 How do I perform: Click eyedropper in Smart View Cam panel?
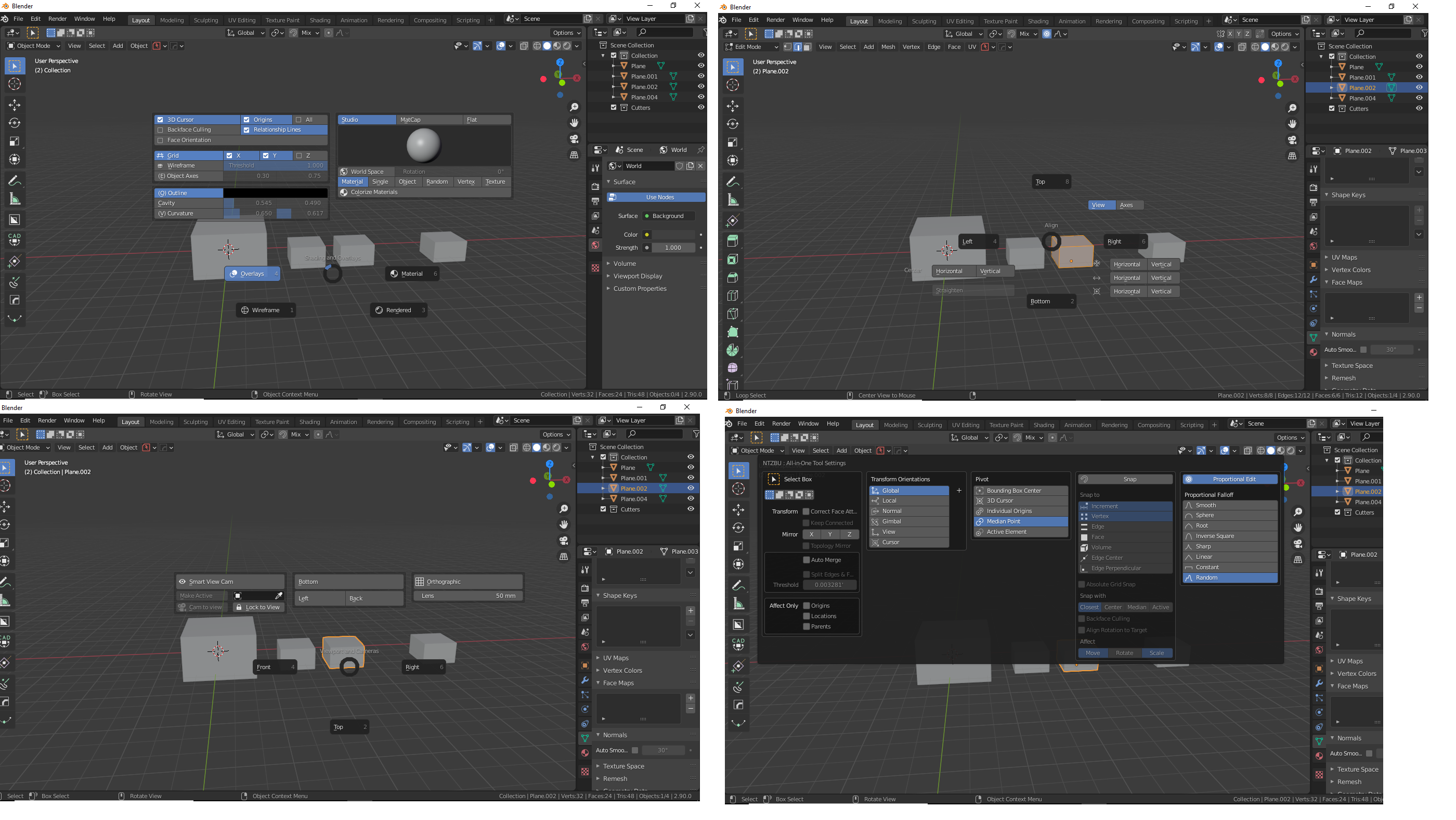coord(279,596)
